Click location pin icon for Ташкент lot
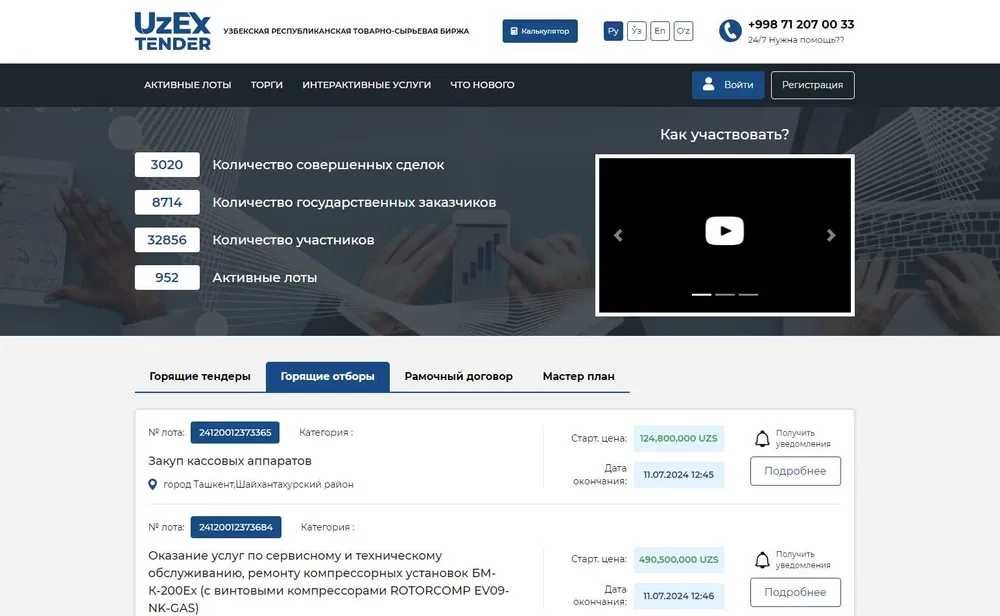The image size is (1000, 616). [x=152, y=485]
